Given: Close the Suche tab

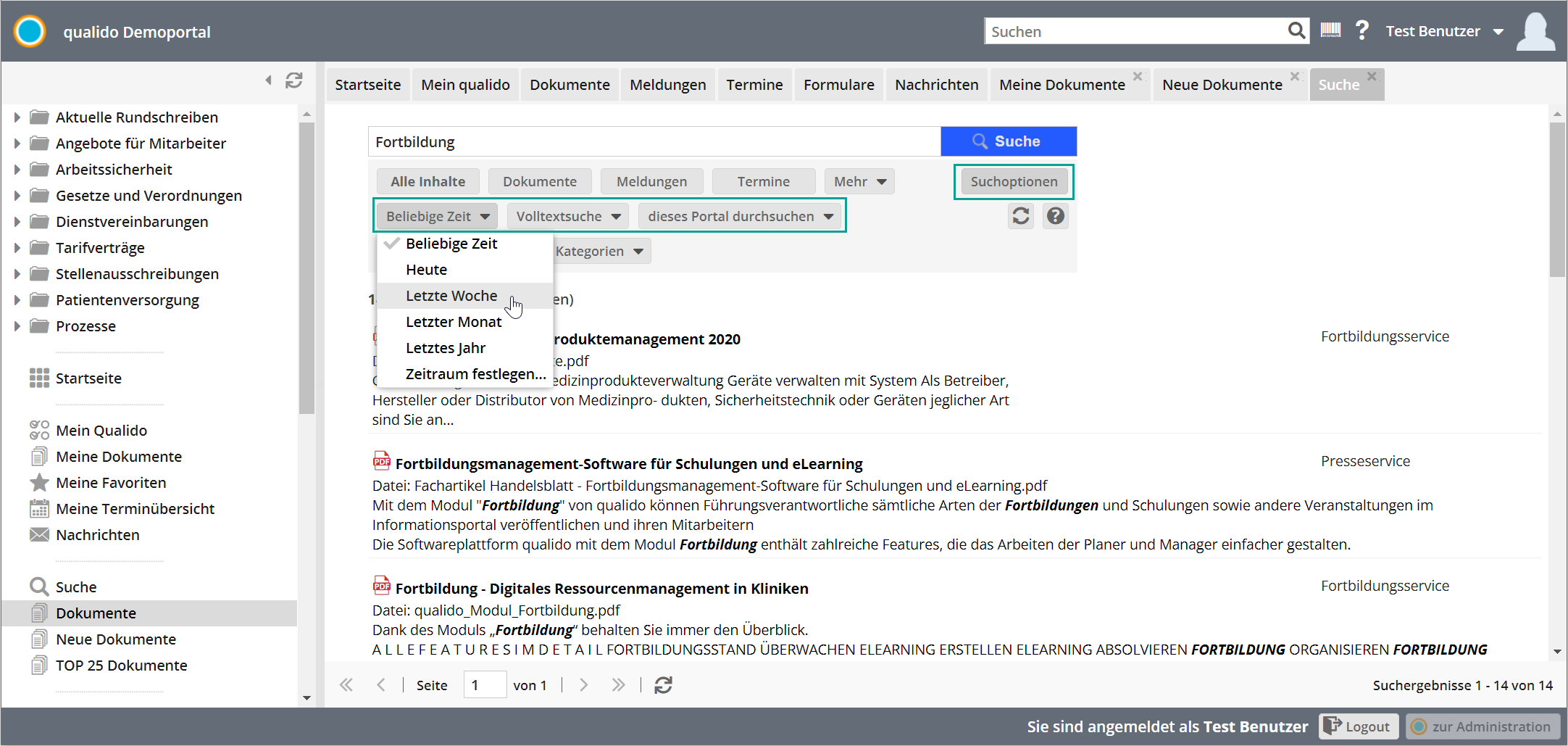Looking at the screenshot, I should (x=1372, y=76).
